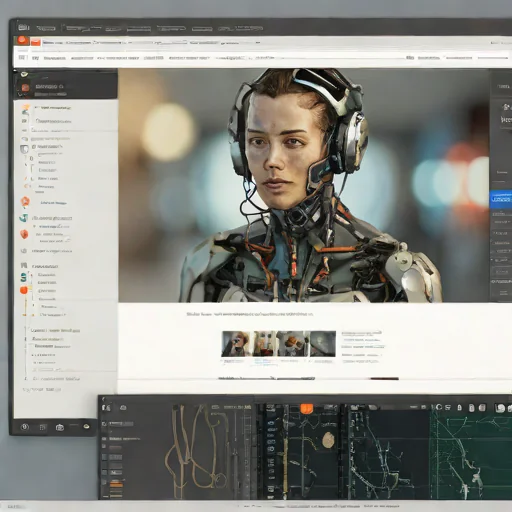The height and width of the screenshot is (512, 512).
Task: Click the cloud-shaped icon at the bottom window's top left
Action: coord(123,407)
